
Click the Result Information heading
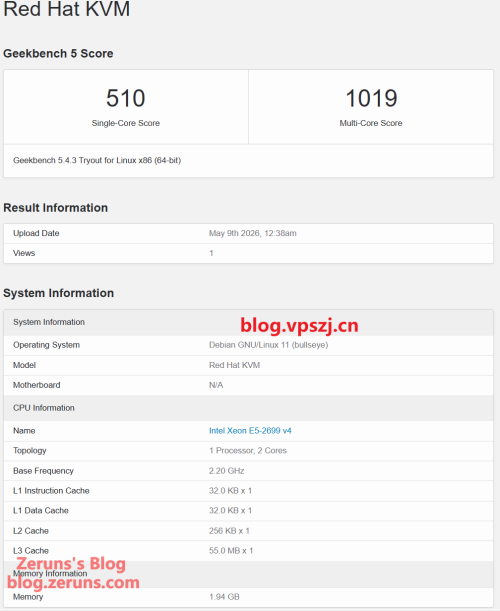[x=55, y=208]
